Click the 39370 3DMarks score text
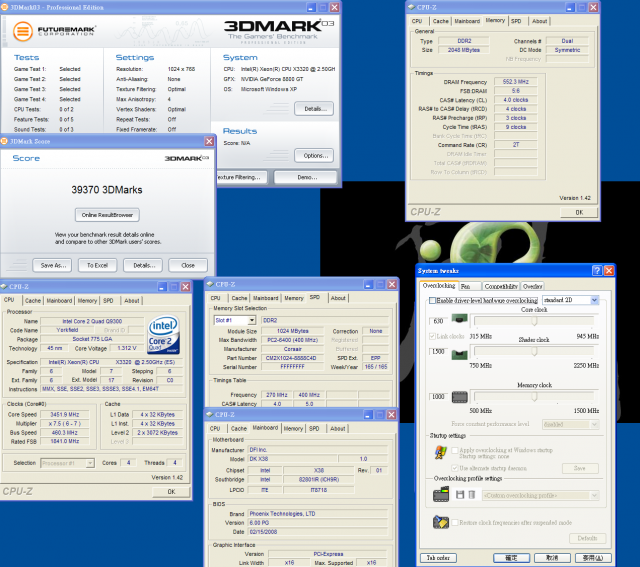 point(107,190)
